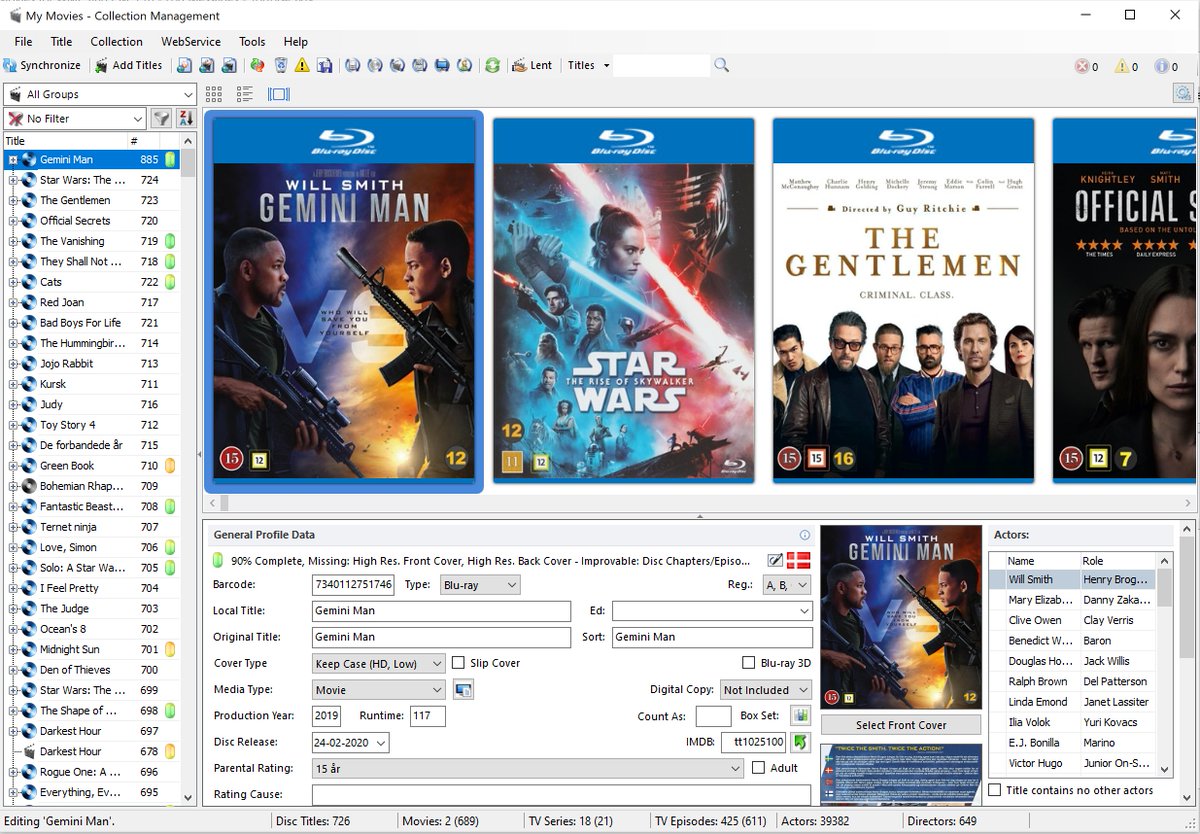Click the blue floppy disk save icon
This screenshot has height=834, width=1200.
325,65
